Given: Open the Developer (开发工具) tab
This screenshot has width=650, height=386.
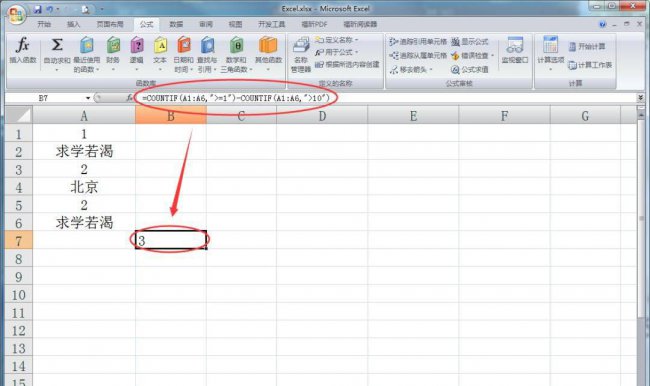Looking at the screenshot, I should pyautogui.click(x=272, y=24).
